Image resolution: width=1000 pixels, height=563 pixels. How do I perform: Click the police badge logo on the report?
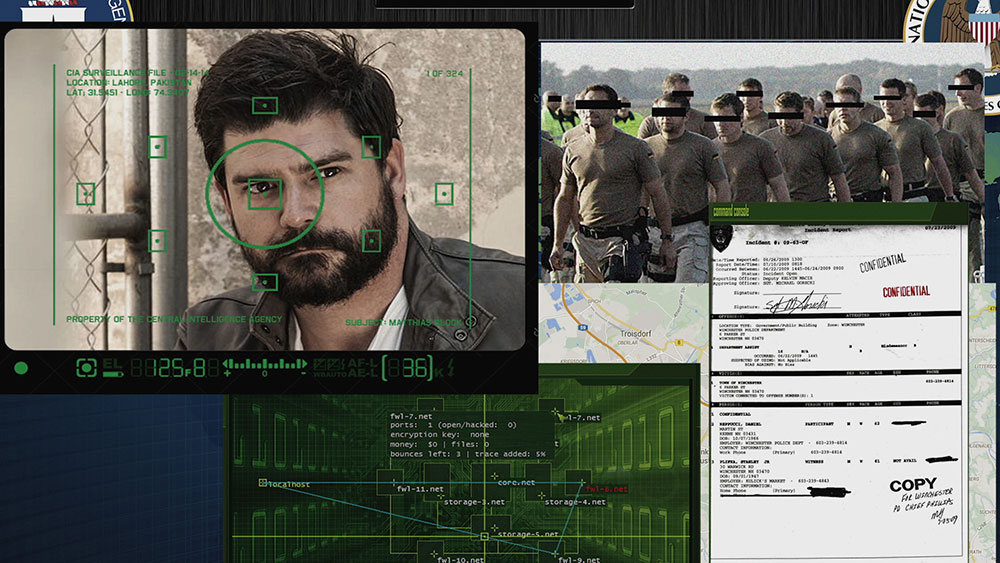coord(722,238)
